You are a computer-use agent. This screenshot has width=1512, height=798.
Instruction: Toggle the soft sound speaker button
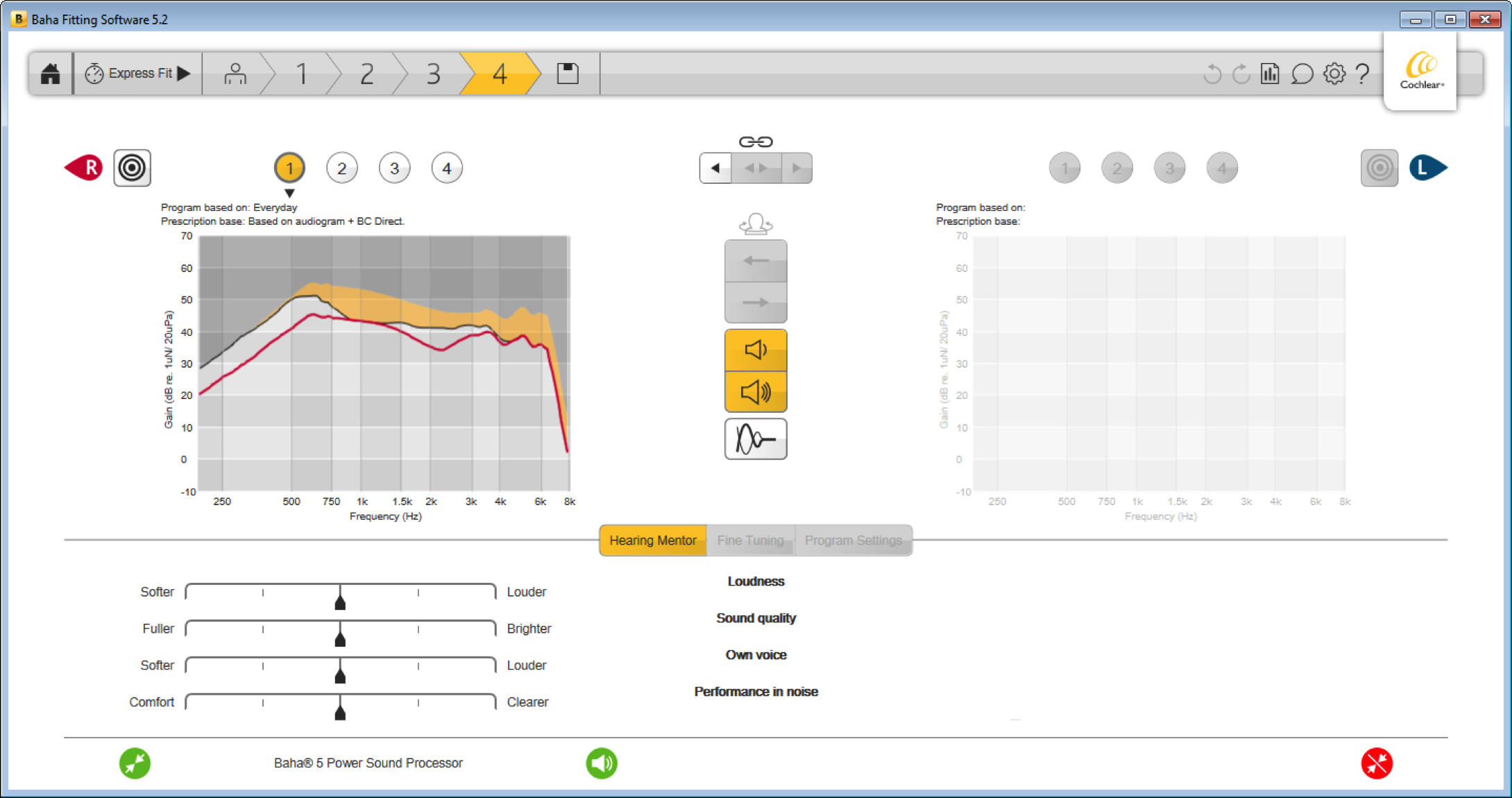pyautogui.click(x=756, y=350)
